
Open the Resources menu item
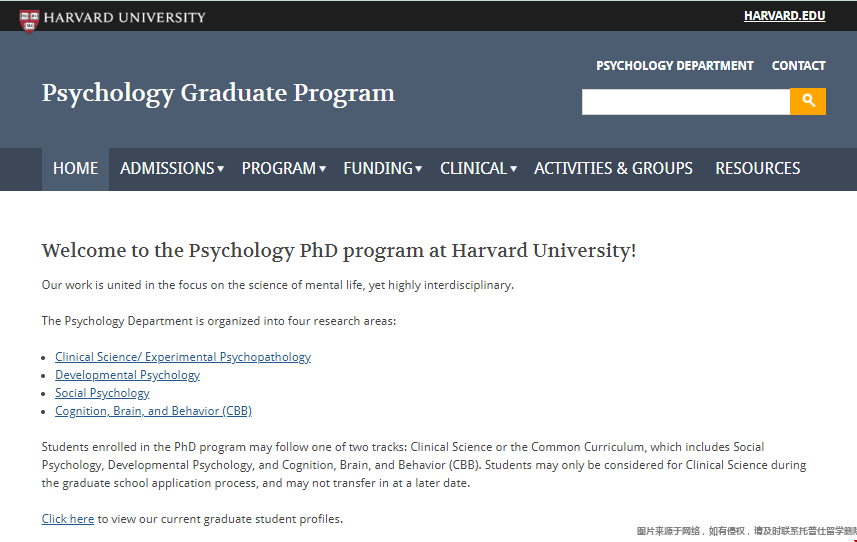pos(758,168)
